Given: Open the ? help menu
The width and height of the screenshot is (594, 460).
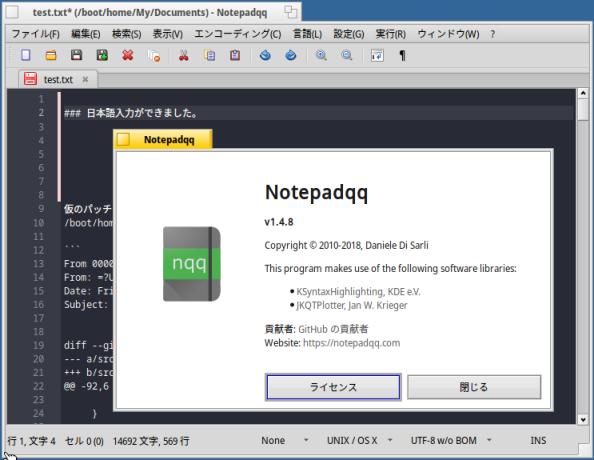Looking at the screenshot, I should click(492, 34).
